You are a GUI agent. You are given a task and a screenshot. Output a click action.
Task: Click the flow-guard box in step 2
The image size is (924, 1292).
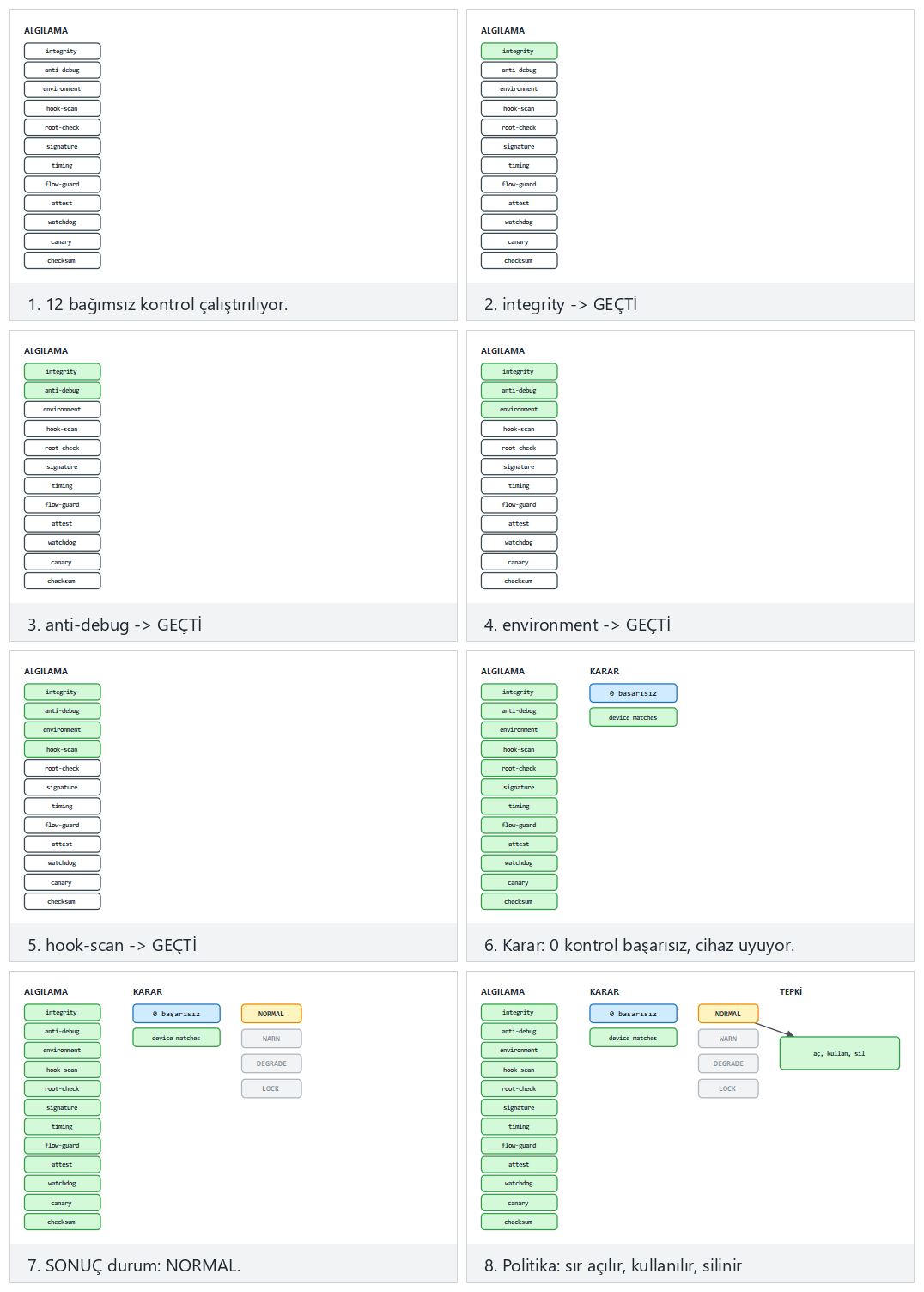pos(519,184)
